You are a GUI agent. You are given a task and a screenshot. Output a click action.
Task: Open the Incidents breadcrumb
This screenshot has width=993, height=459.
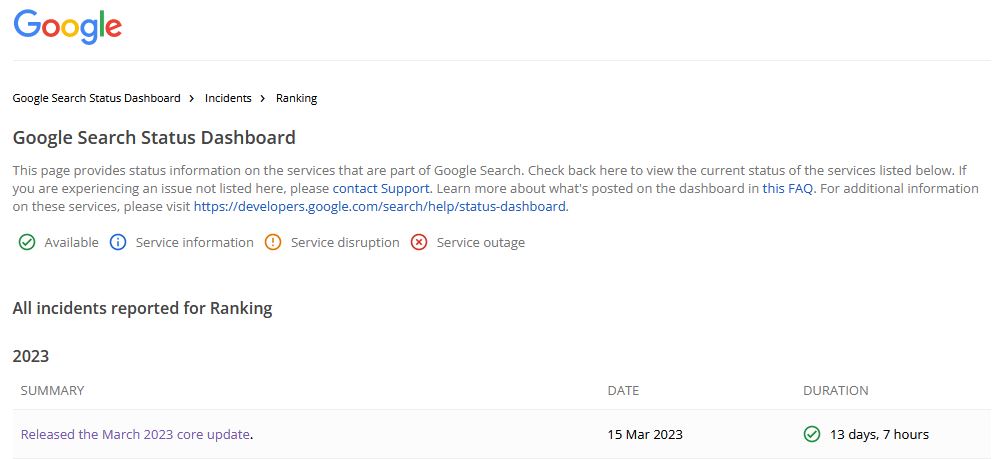228,98
